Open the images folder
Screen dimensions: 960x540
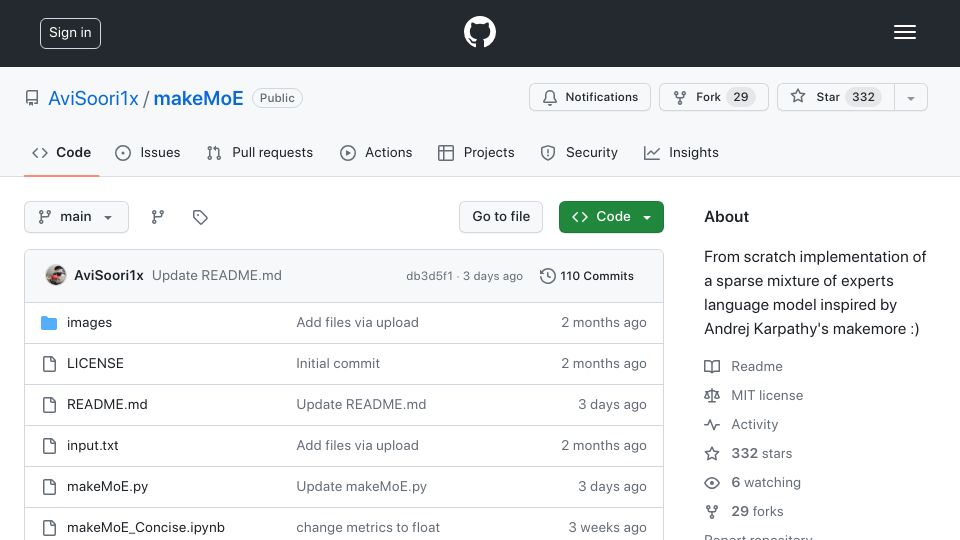(89, 323)
